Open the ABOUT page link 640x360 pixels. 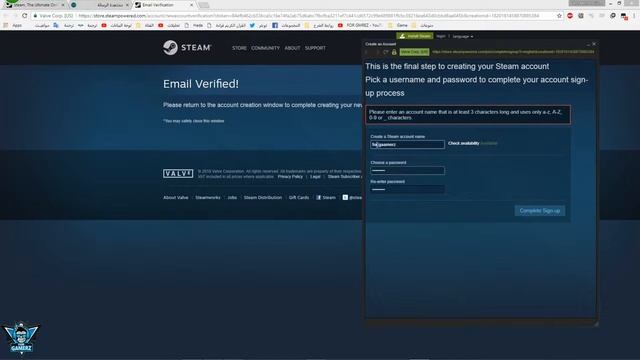(292, 48)
